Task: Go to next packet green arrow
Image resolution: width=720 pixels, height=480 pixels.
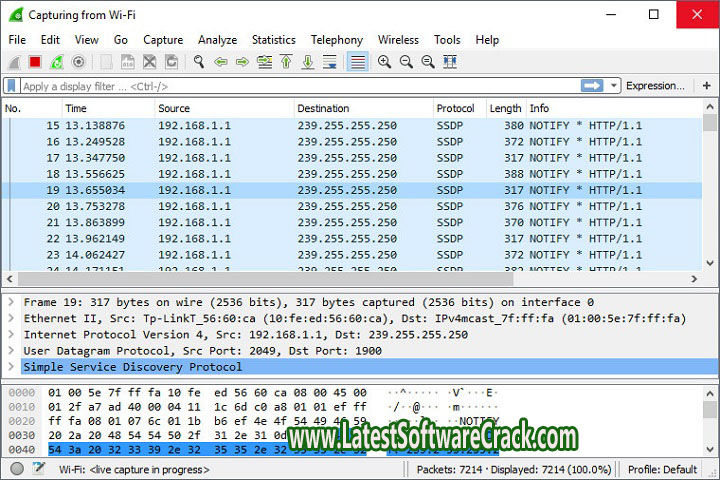Action: pyautogui.click(x=242, y=62)
